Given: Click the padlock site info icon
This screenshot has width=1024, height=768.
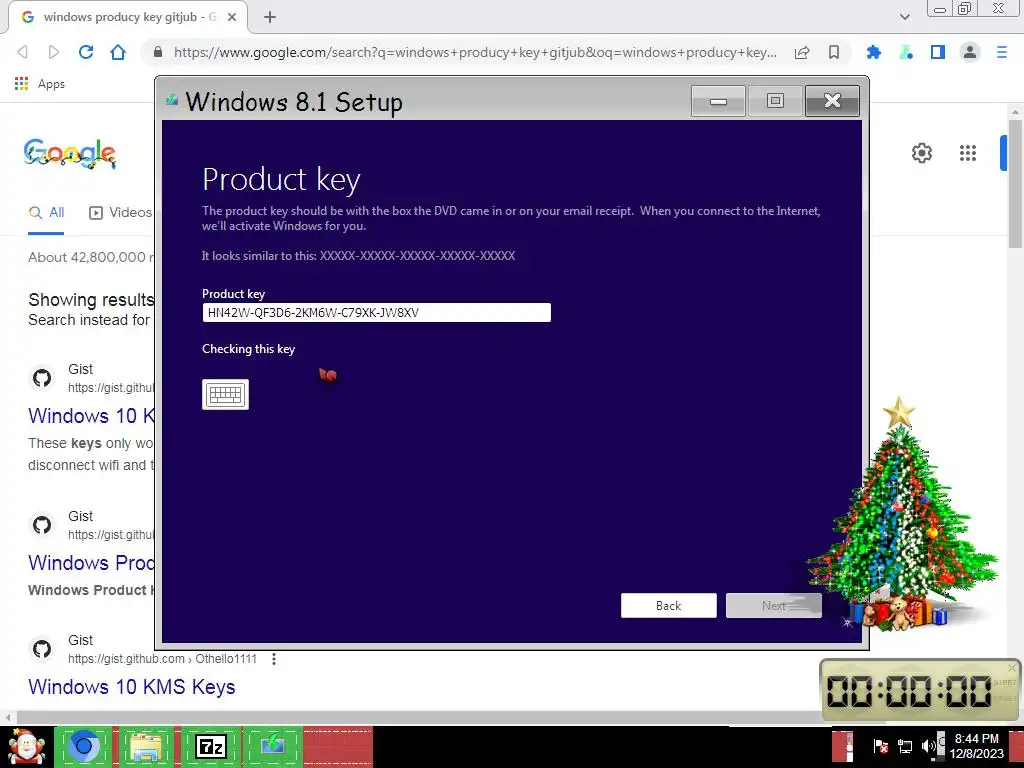Looking at the screenshot, I should pyautogui.click(x=157, y=52).
